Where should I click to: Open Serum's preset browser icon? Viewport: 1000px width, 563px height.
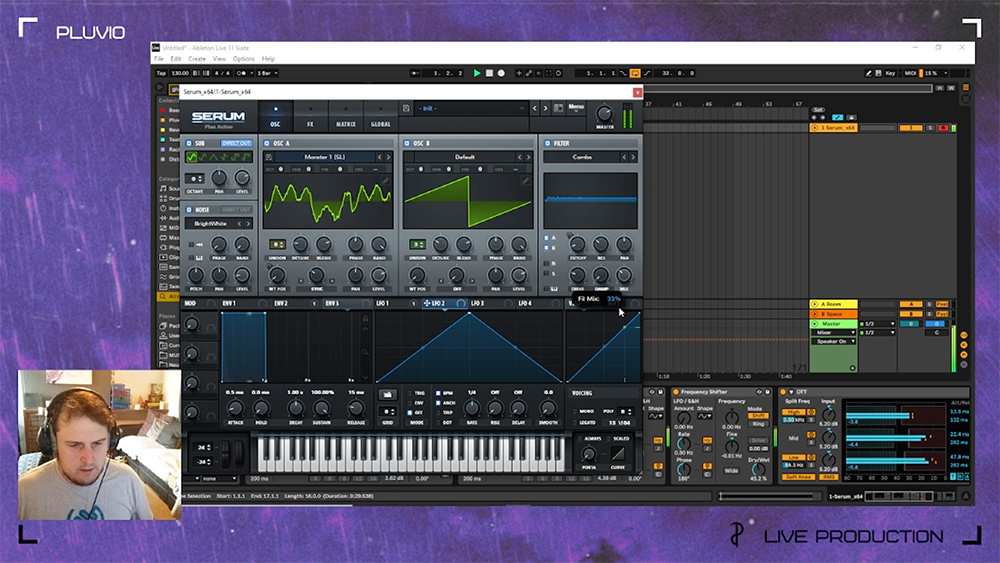pos(558,108)
